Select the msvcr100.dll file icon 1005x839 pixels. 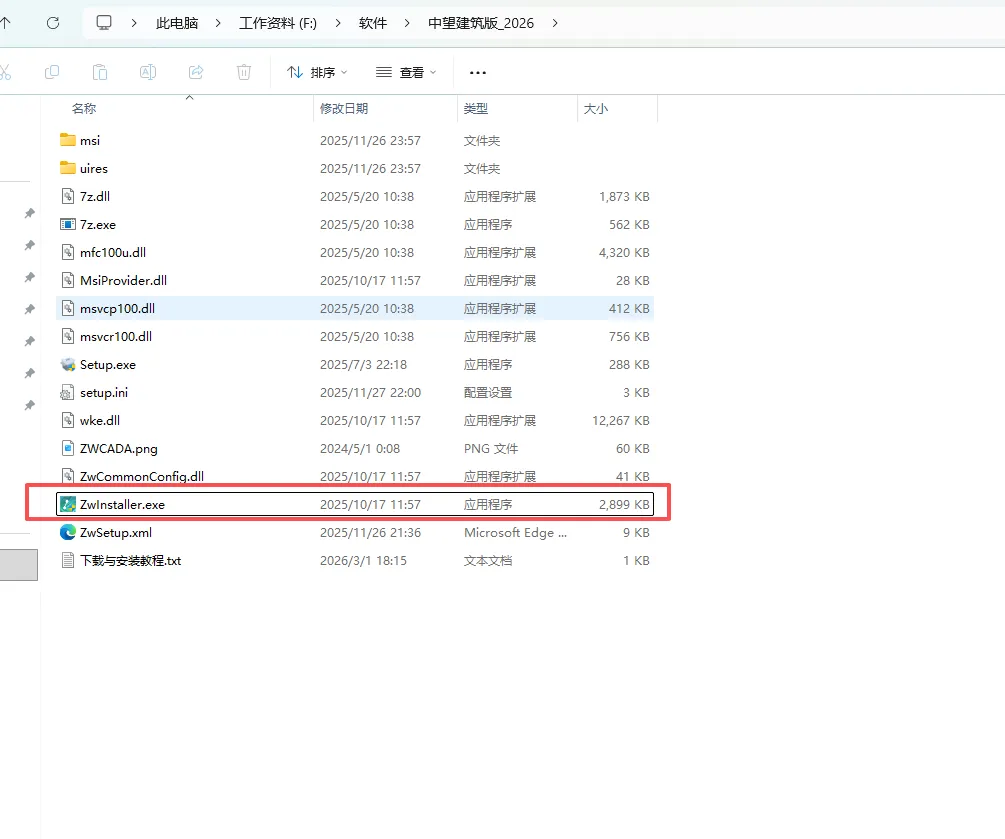pos(68,336)
